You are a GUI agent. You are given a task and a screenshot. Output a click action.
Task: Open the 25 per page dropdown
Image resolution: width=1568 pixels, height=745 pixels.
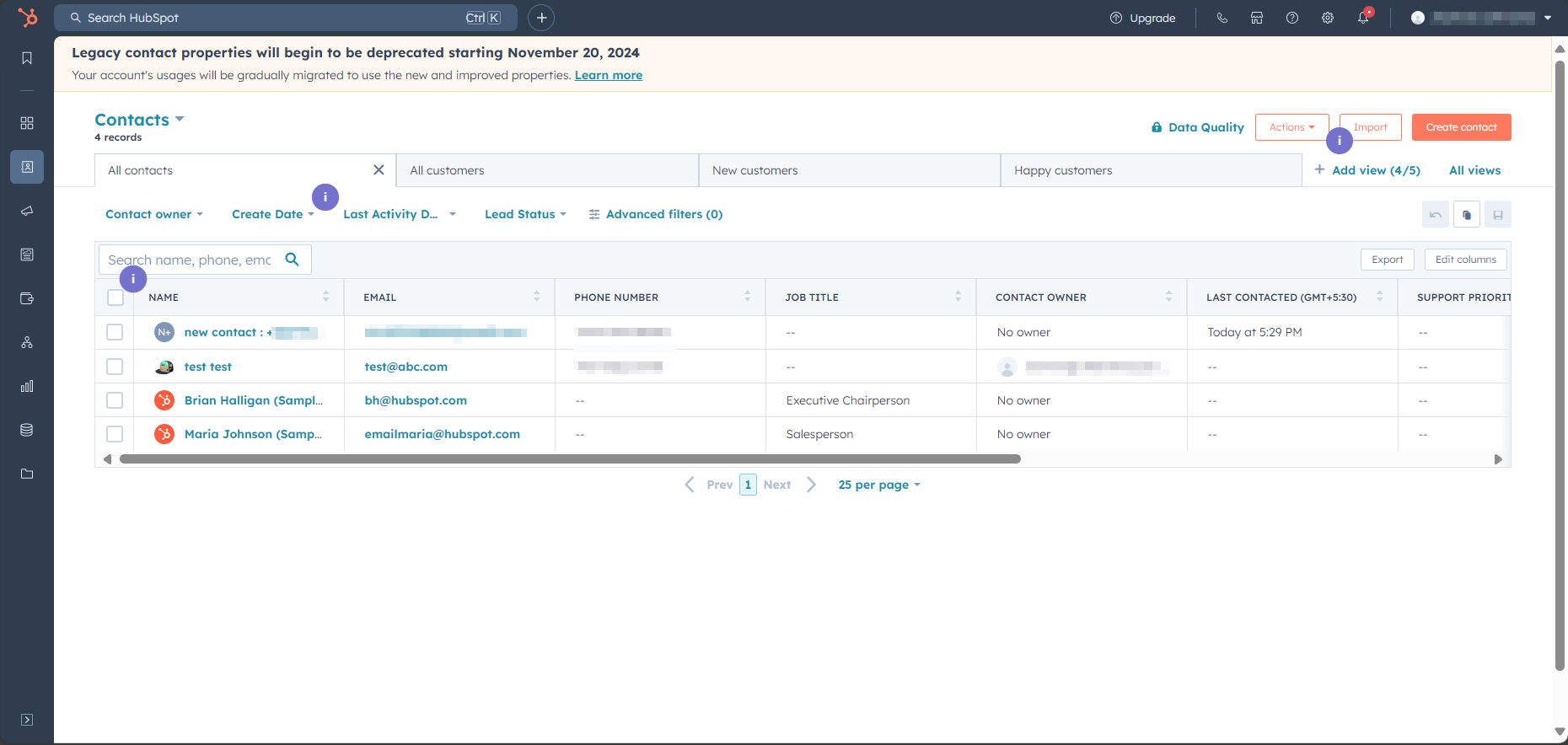(x=879, y=485)
